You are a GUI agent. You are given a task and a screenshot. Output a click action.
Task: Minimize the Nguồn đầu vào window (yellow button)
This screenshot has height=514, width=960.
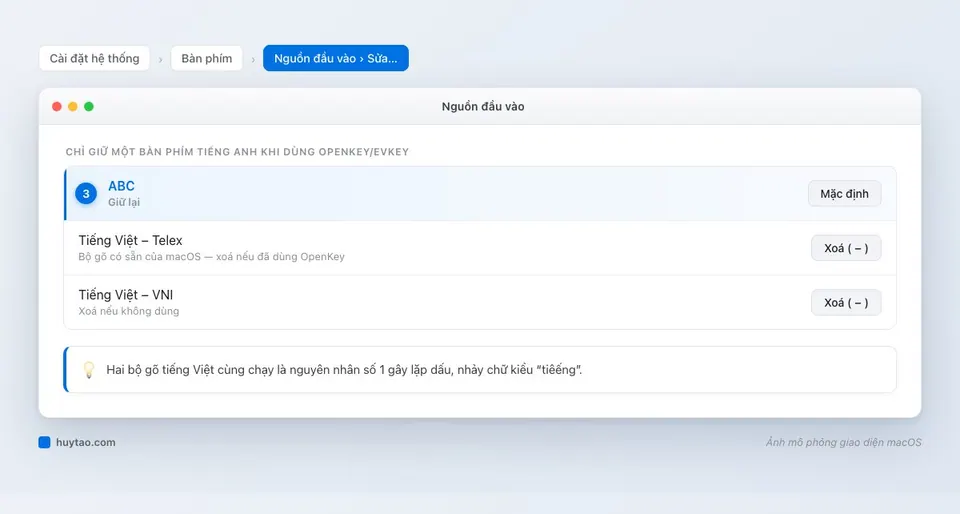click(x=73, y=106)
